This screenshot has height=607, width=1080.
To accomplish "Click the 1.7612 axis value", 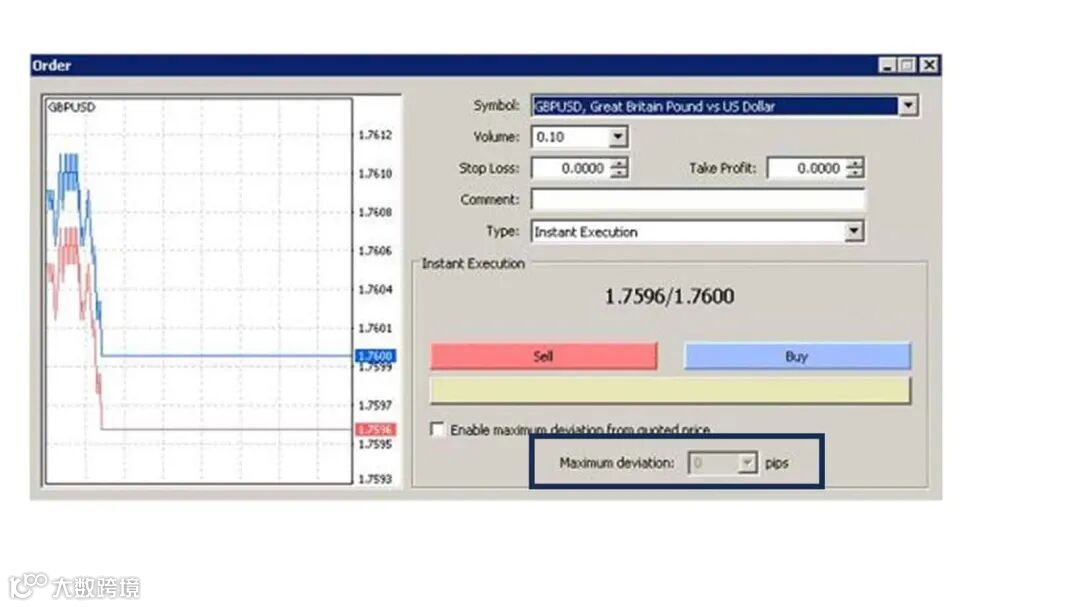I will tap(375, 135).
